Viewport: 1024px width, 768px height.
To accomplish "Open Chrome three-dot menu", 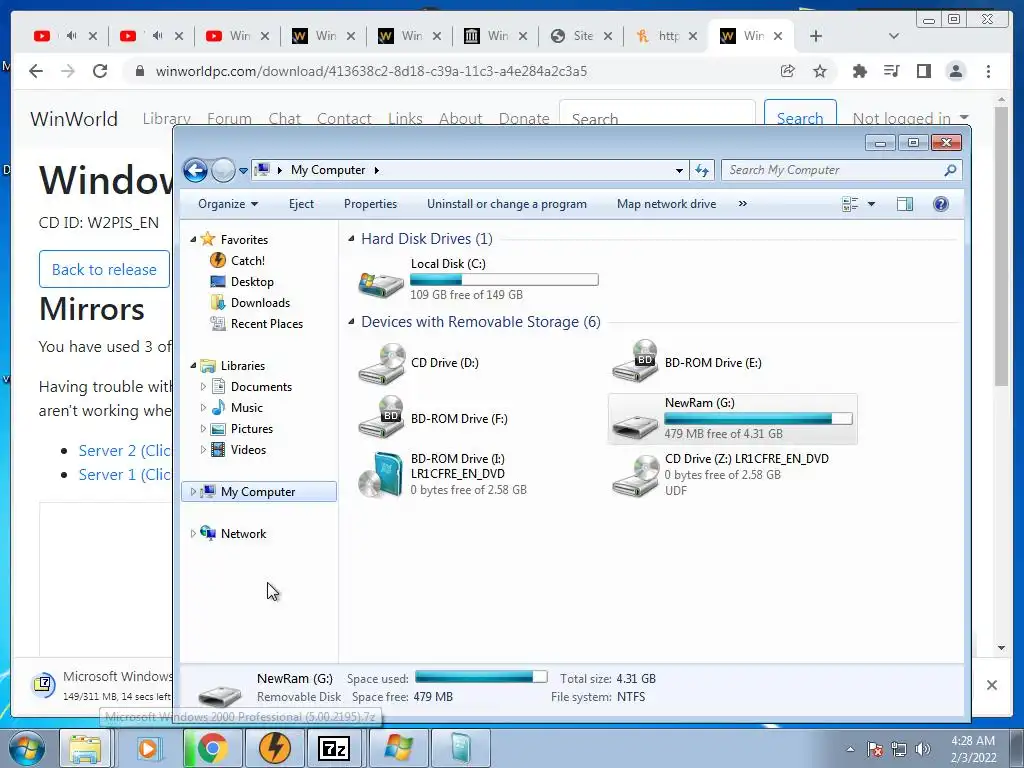I will [x=988, y=71].
